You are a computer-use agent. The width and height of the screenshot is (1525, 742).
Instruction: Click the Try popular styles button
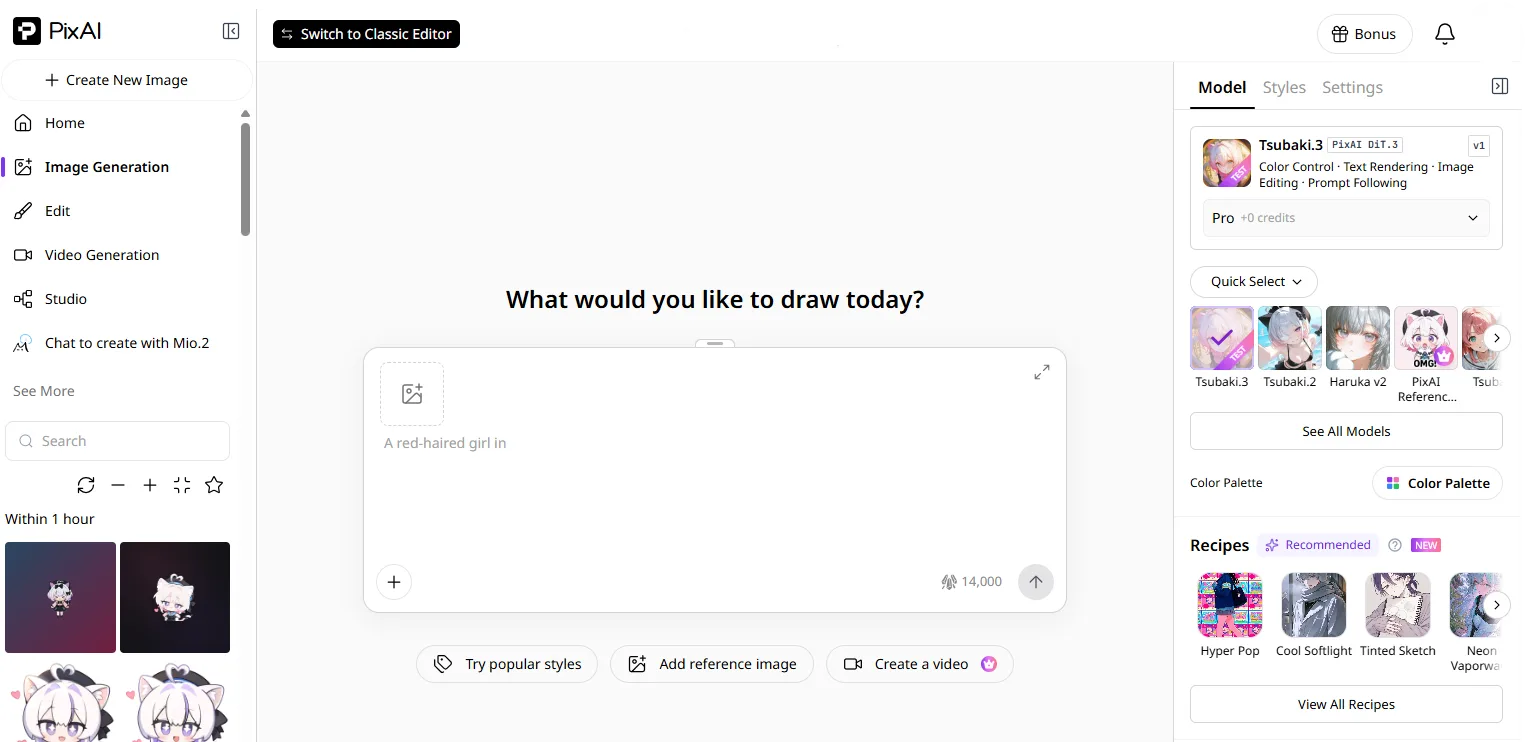(507, 664)
